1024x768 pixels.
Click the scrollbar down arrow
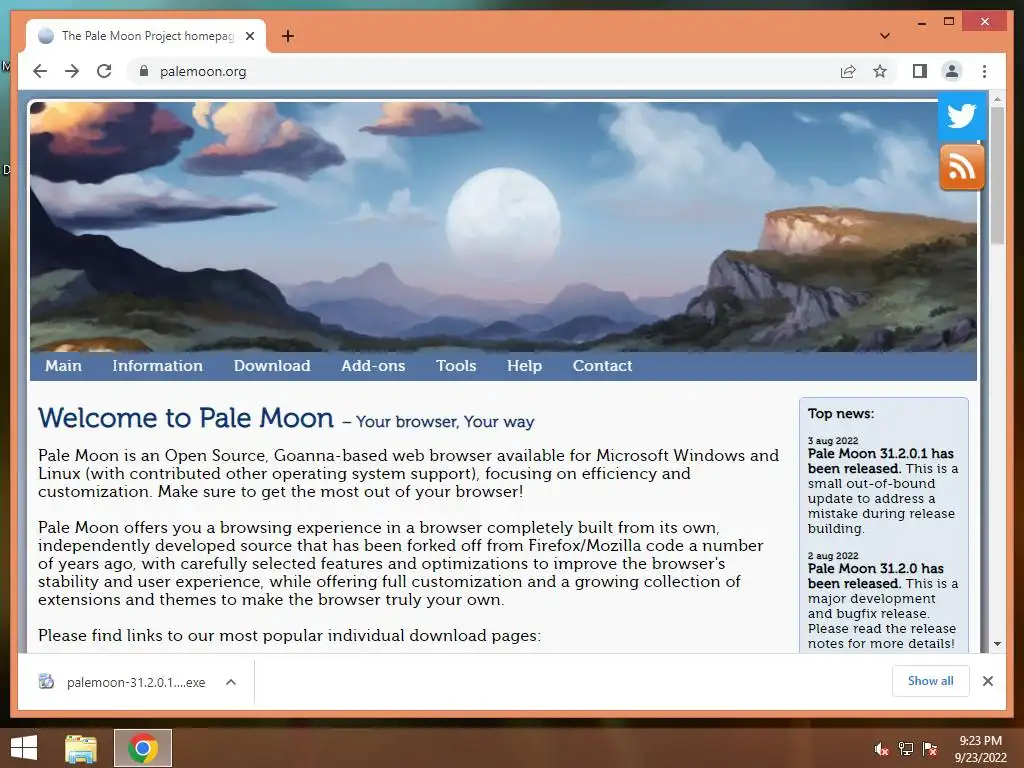click(997, 644)
